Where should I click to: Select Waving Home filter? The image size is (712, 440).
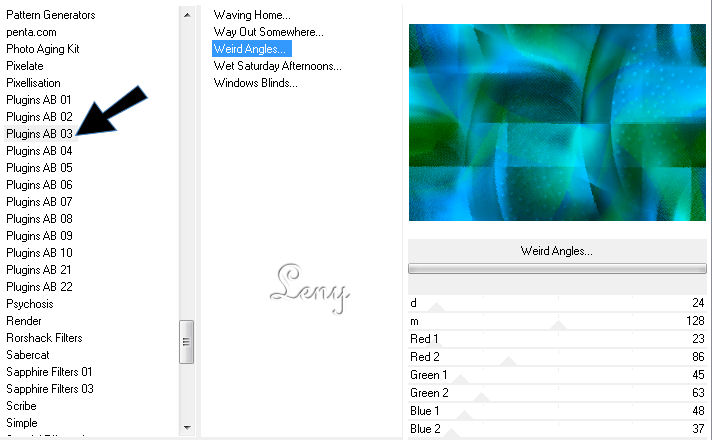pos(252,15)
